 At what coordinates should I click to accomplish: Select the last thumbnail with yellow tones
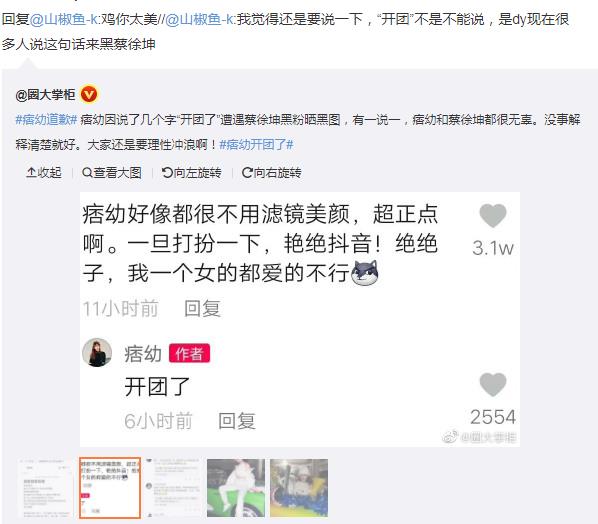(x=299, y=488)
